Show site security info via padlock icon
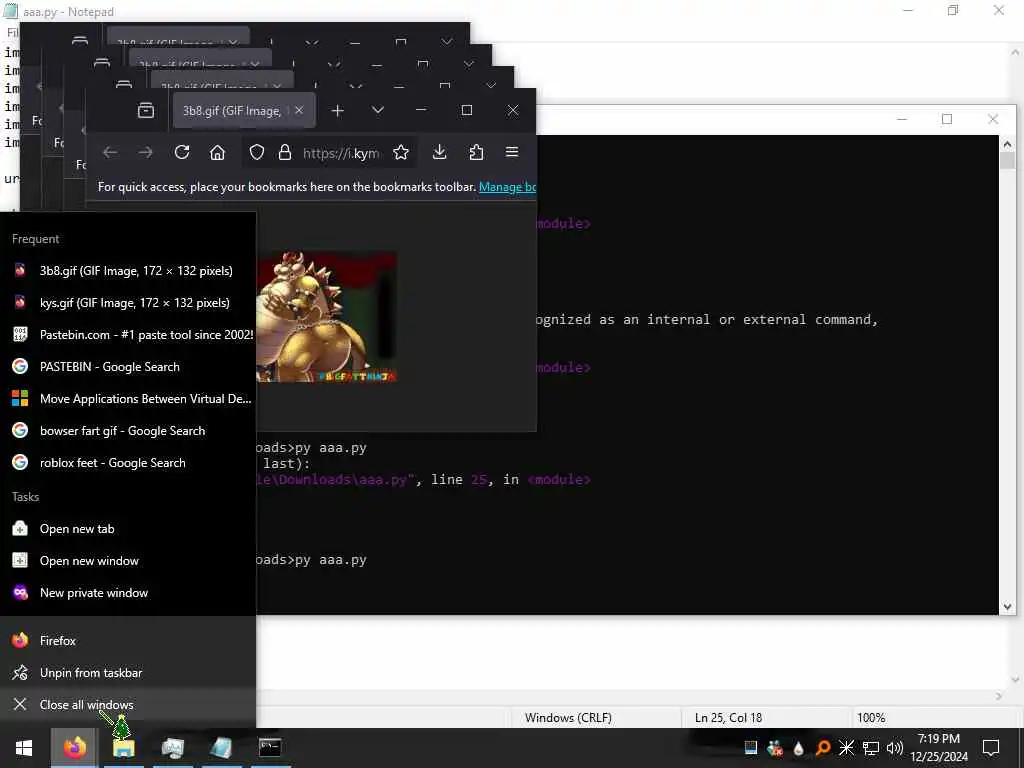The image size is (1024, 768). pos(285,152)
